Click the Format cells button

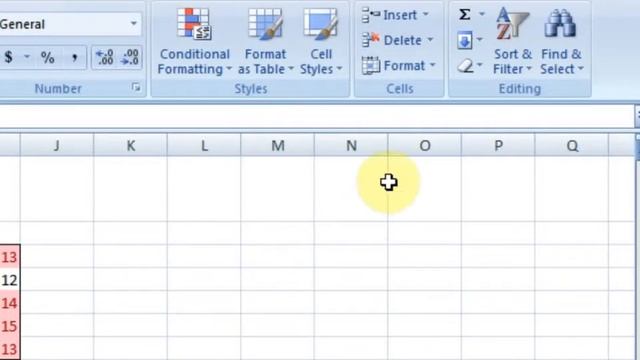pyautogui.click(x=398, y=65)
